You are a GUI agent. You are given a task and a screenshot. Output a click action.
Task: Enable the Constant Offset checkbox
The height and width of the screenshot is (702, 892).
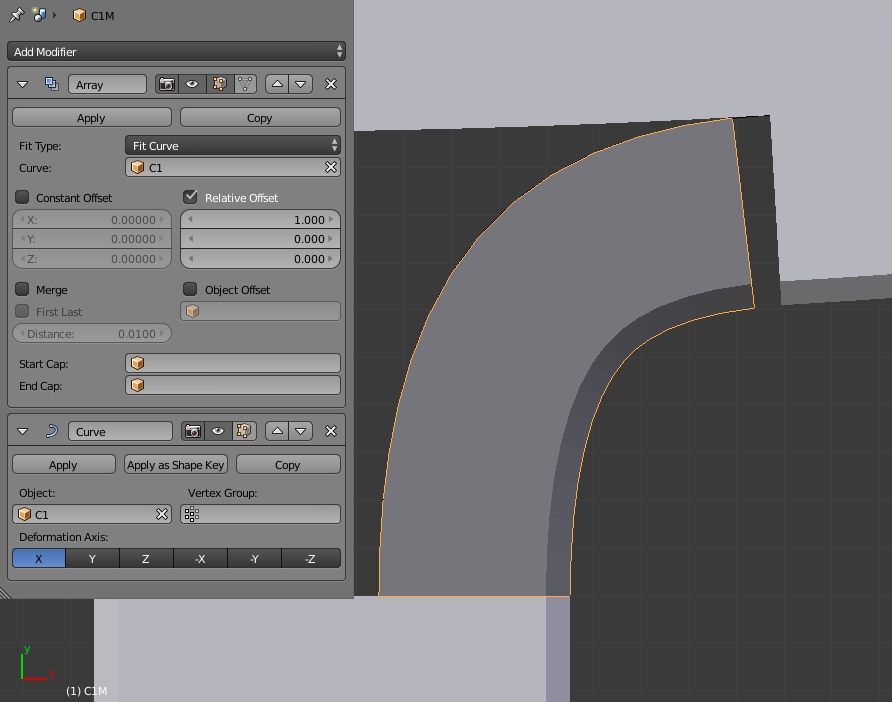[22, 197]
